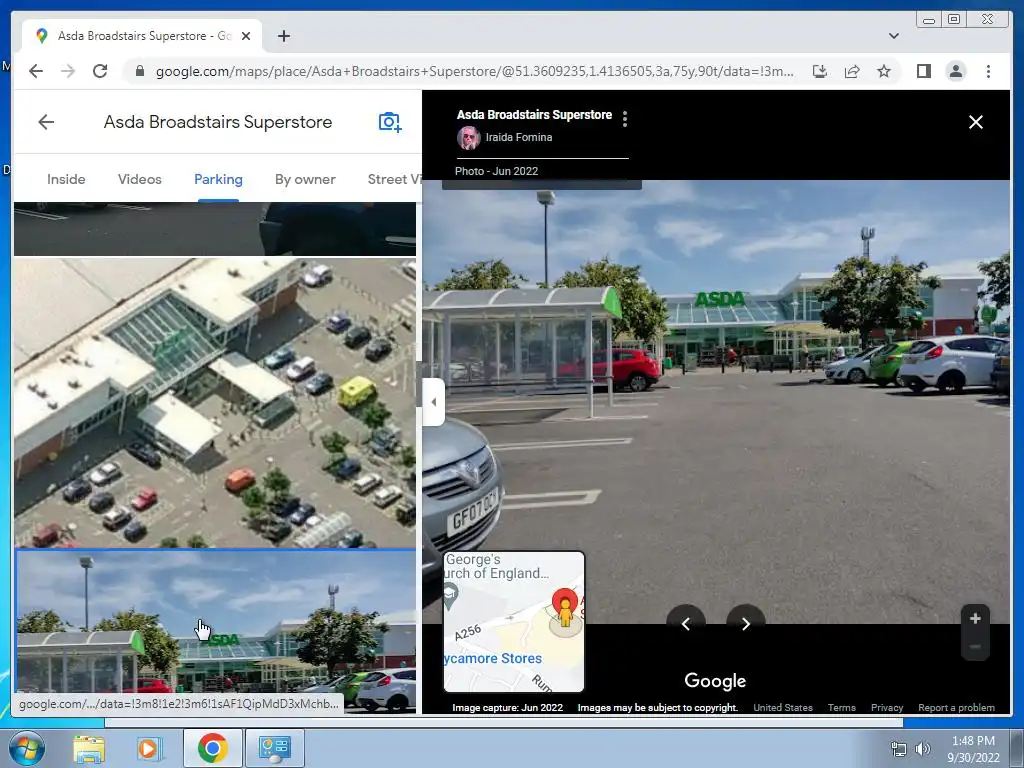Click the taskbar clock showing 1:48 PM
Image resolution: width=1024 pixels, height=768 pixels.
973,748
